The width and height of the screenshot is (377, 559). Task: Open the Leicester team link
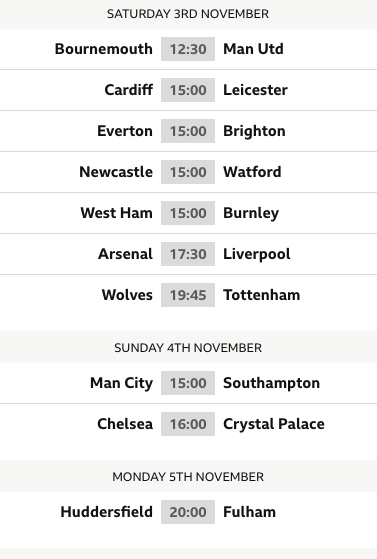255,90
